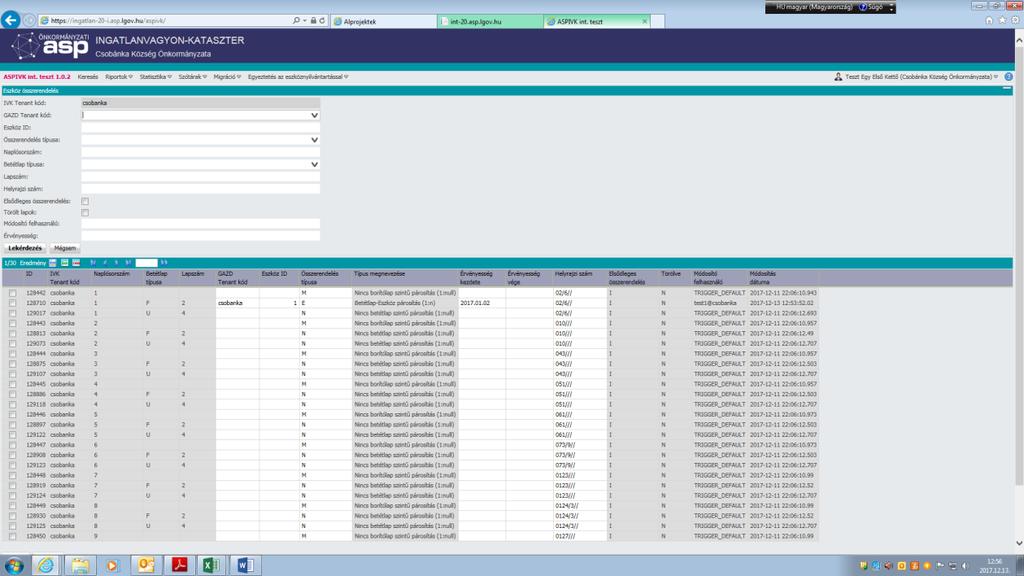
Task: Click the refresh icon in address bar
Action: click(322, 21)
